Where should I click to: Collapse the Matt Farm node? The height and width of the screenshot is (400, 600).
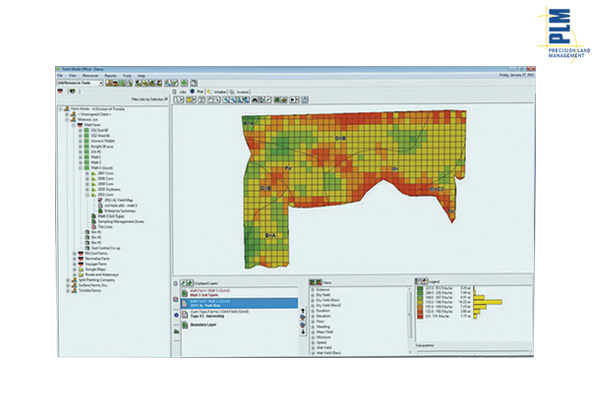pos(74,125)
